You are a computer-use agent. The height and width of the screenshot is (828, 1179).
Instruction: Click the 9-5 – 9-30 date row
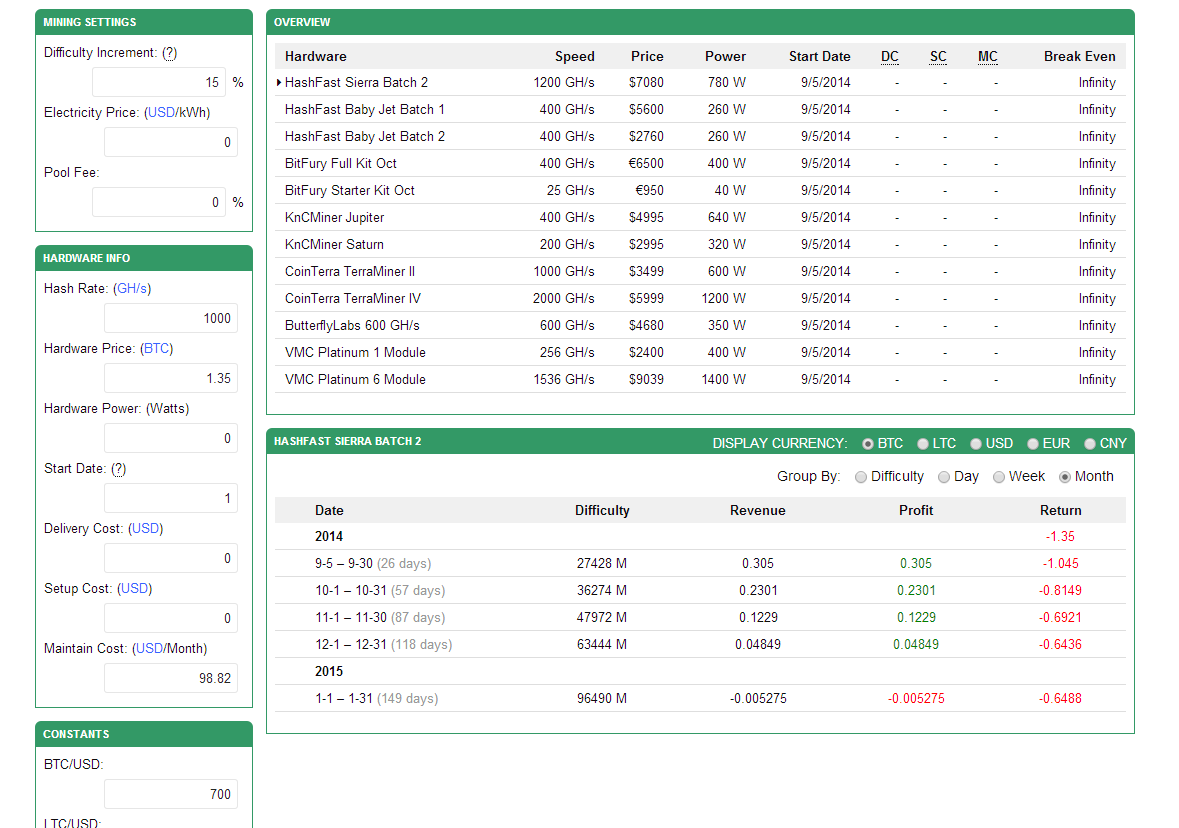point(700,564)
